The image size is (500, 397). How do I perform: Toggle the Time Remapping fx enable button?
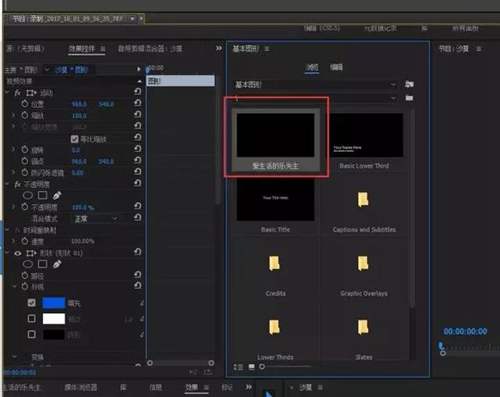pos(18,230)
